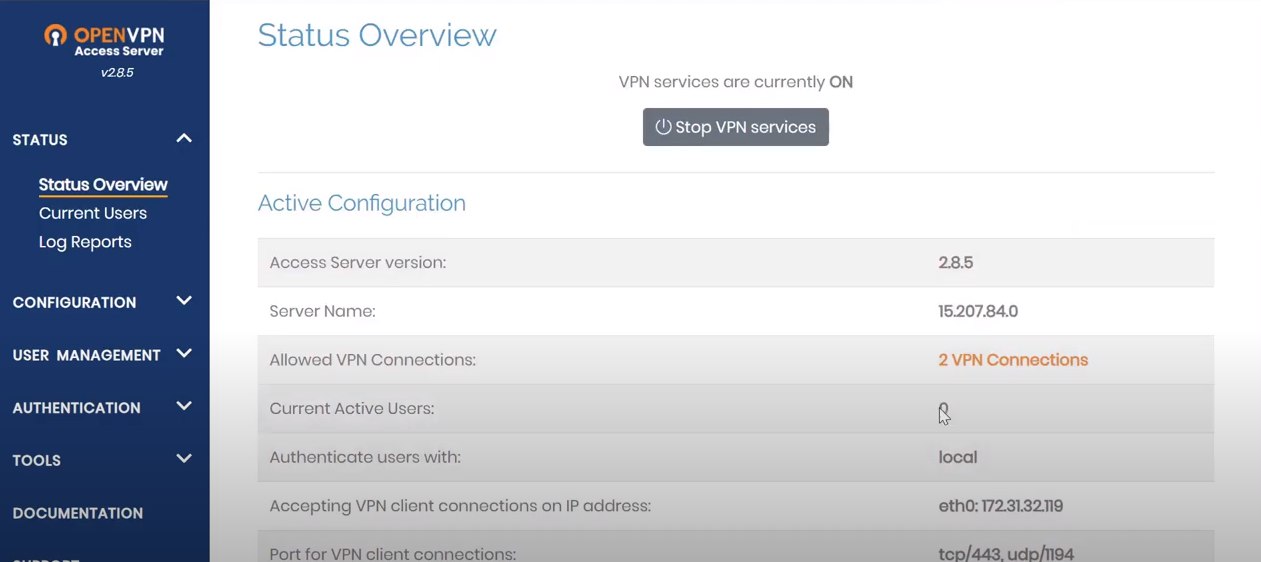Open Current Users in sidebar

tap(93, 213)
